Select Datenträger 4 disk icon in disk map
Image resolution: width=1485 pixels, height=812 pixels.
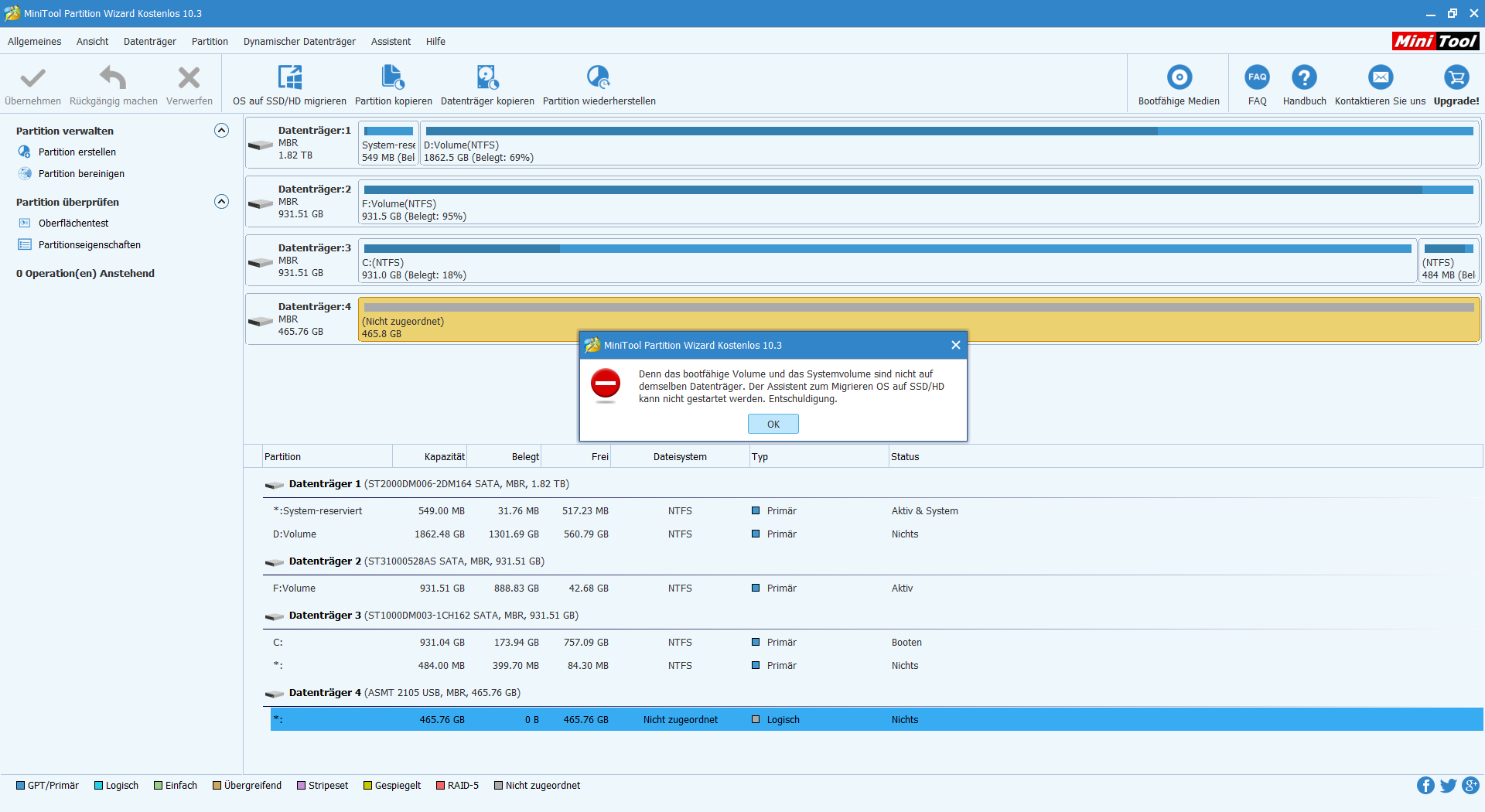261,322
